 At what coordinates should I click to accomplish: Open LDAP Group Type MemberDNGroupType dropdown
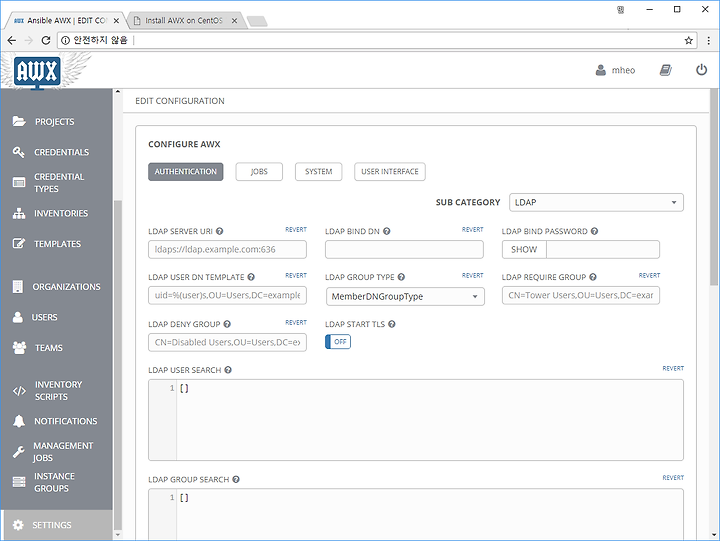405,296
